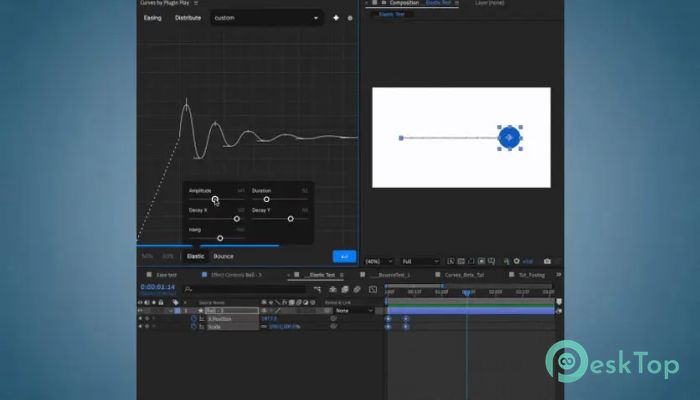Select first X Position keyframe

(388, 319)
